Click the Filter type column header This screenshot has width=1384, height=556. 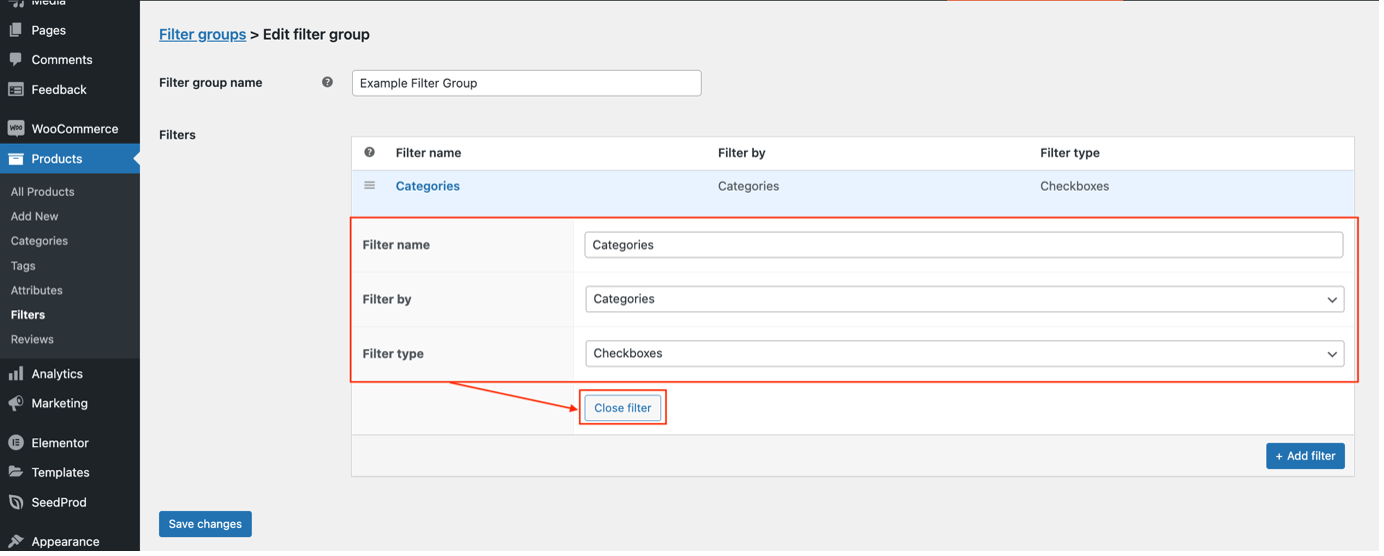pyautogui.click(x=1070, y=153)
